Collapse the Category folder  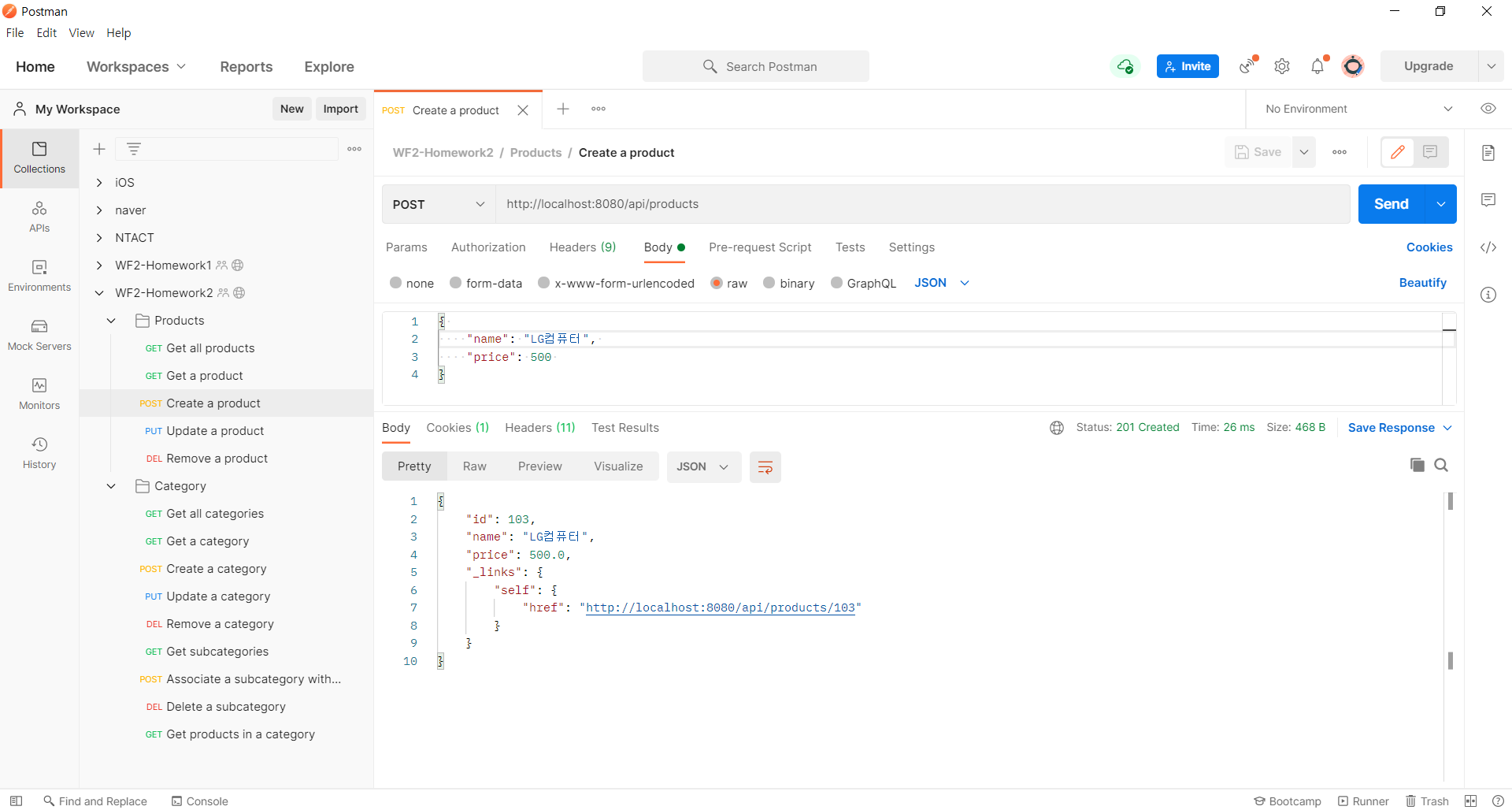(111, 486)
